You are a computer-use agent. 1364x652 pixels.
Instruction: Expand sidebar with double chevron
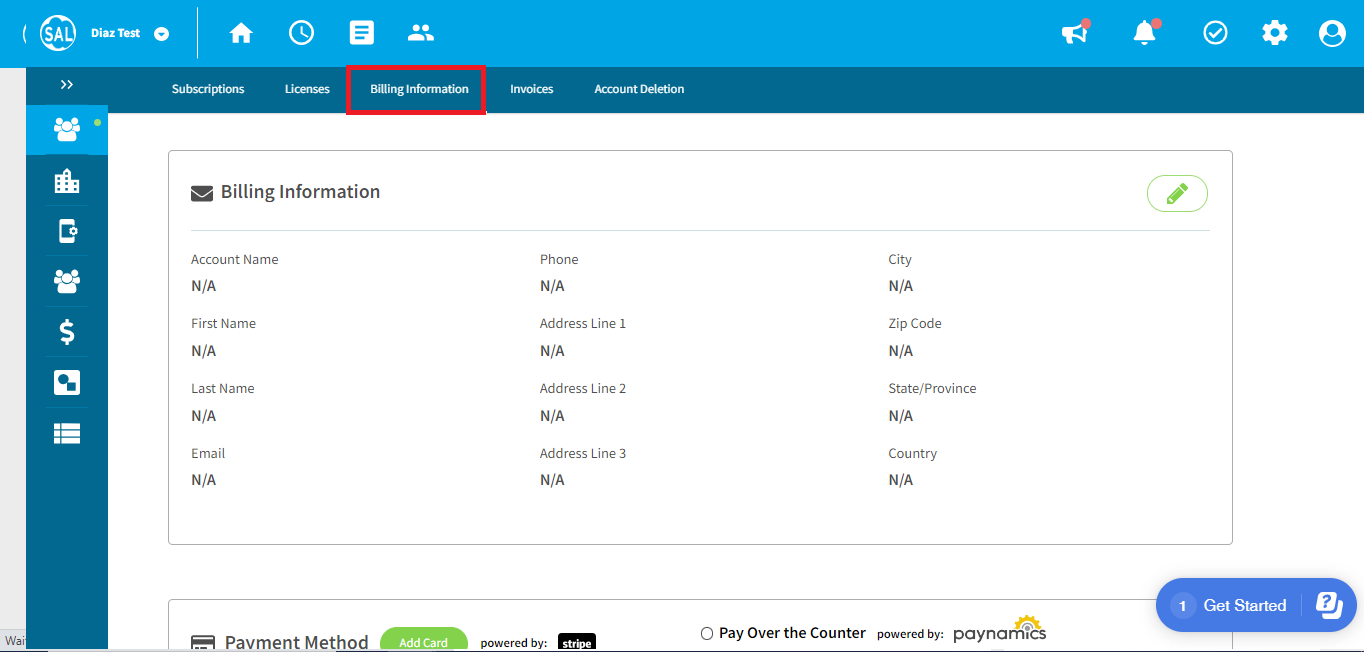tap(67, 85)
